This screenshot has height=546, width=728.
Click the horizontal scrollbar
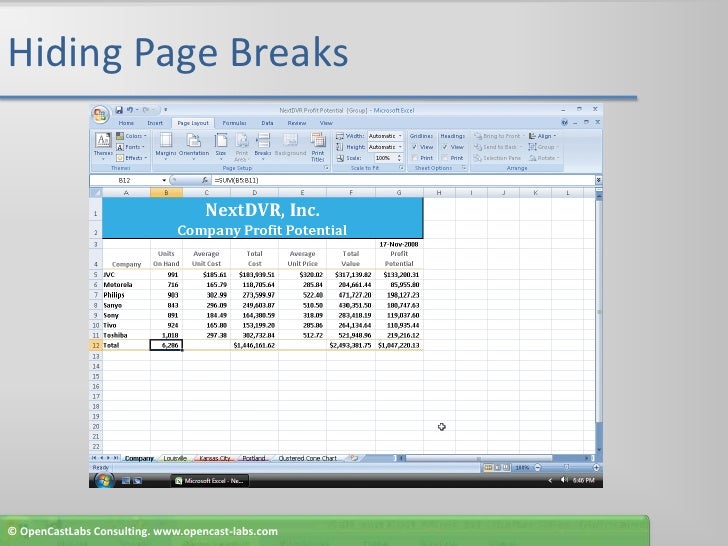[x=479, y=458]
